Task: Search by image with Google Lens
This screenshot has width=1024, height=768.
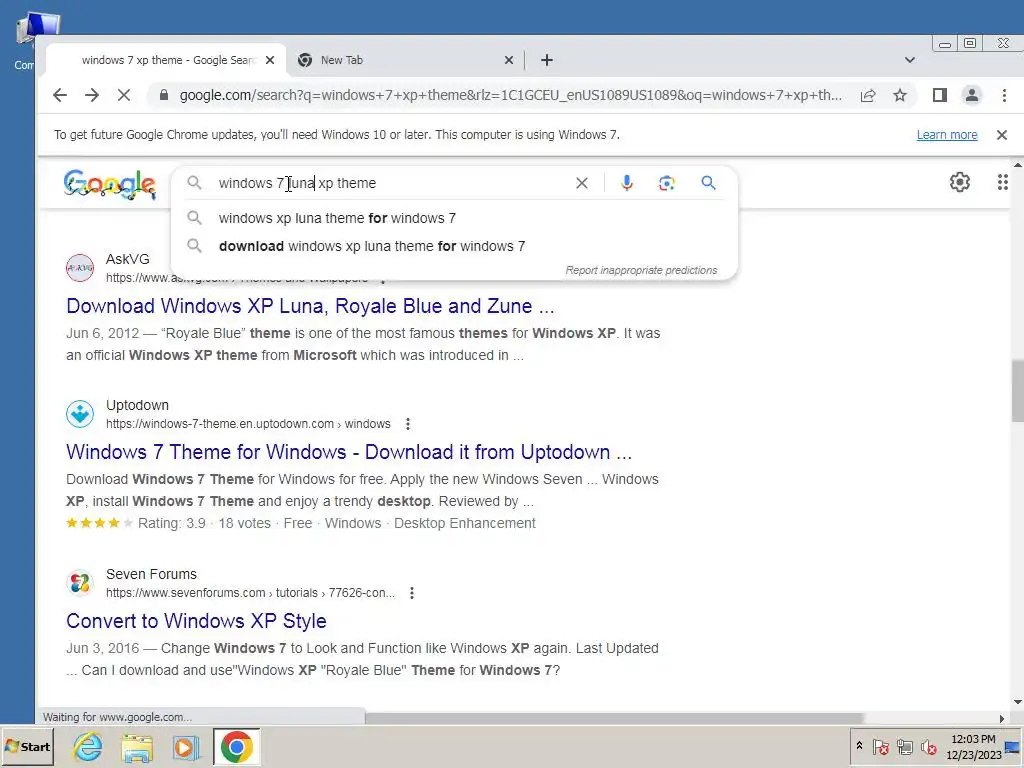Action: tap(666, 183)
